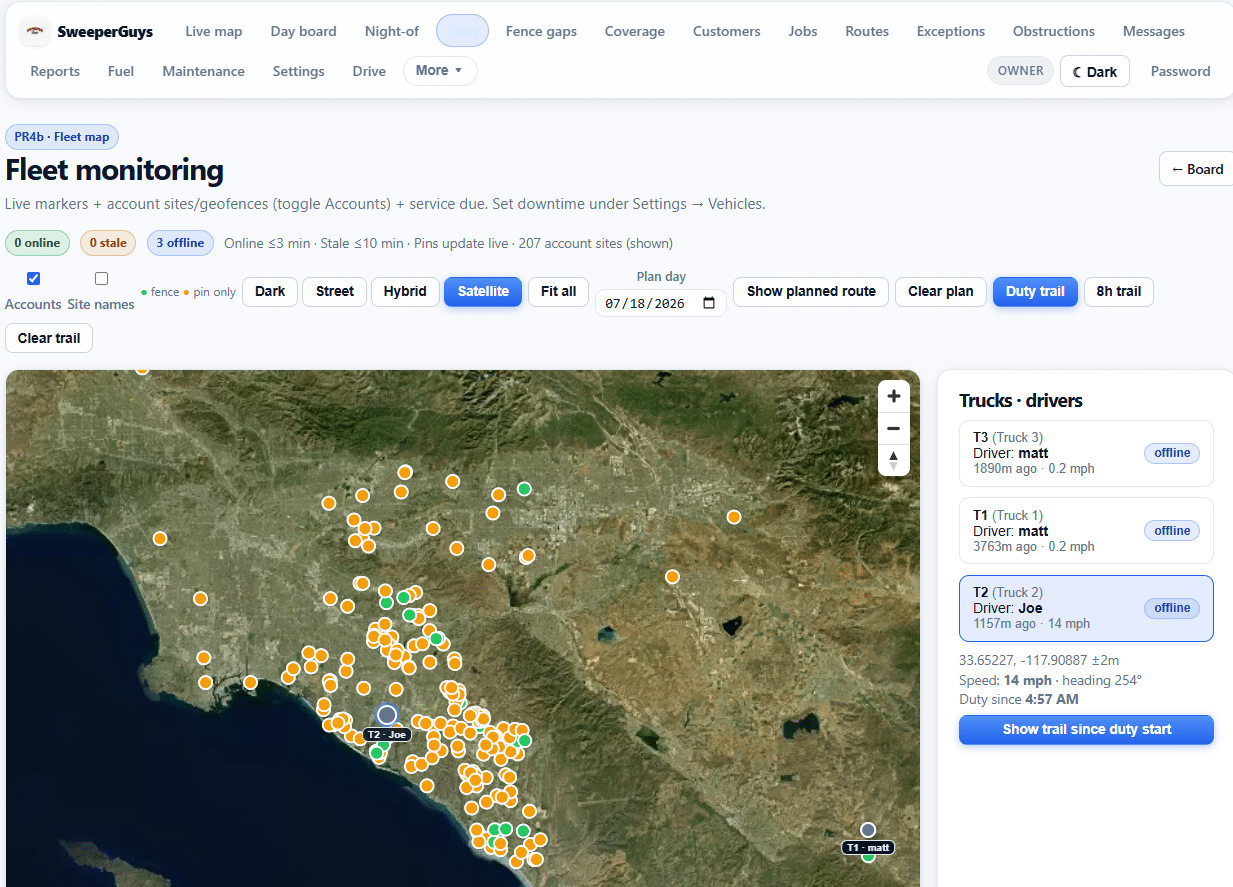Image resolution: width=1233 pixels, height=887 pixels.
Task: Select T3 Truck 3 card
Action: tap(1086, 453)
